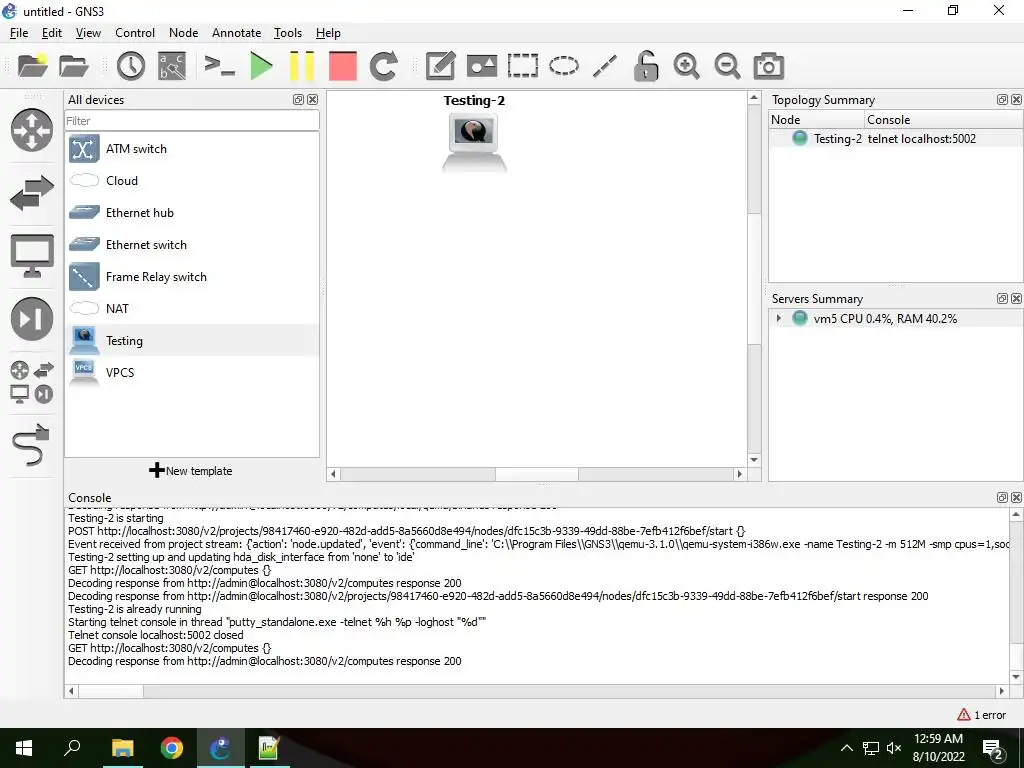
Task: Open the Node menu
Action: pos(184,33)
